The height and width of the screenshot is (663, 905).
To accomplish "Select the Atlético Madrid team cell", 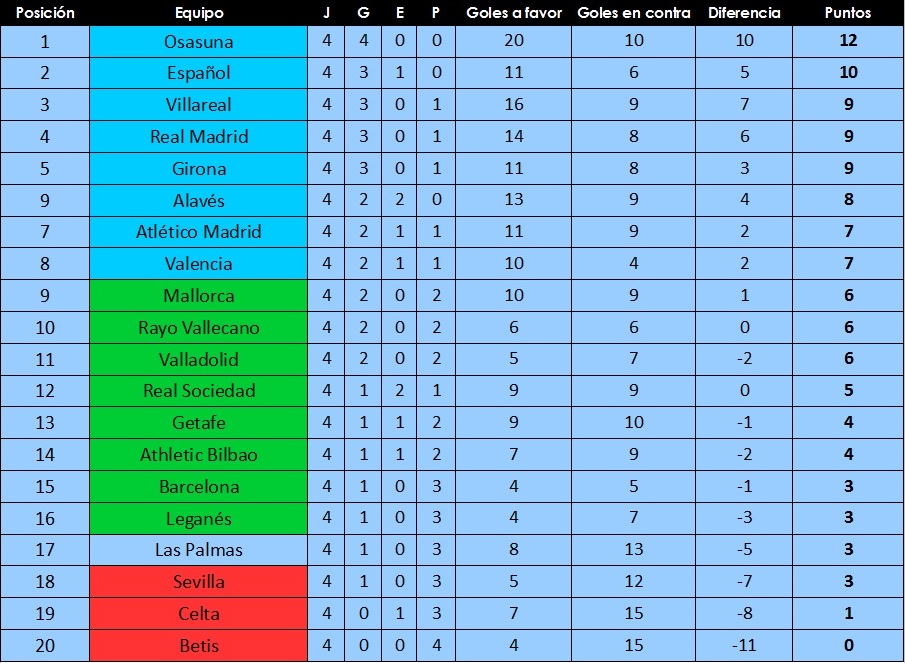I will pos(199,232).
